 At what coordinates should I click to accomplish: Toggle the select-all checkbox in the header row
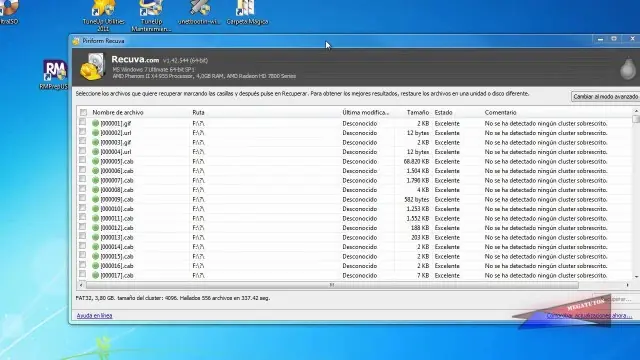pos(83,112)
